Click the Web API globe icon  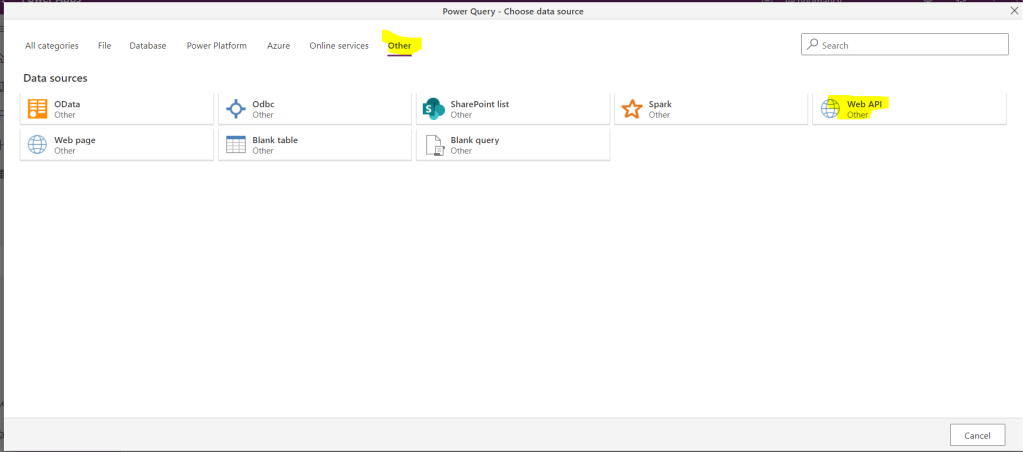tap(830, 109)
